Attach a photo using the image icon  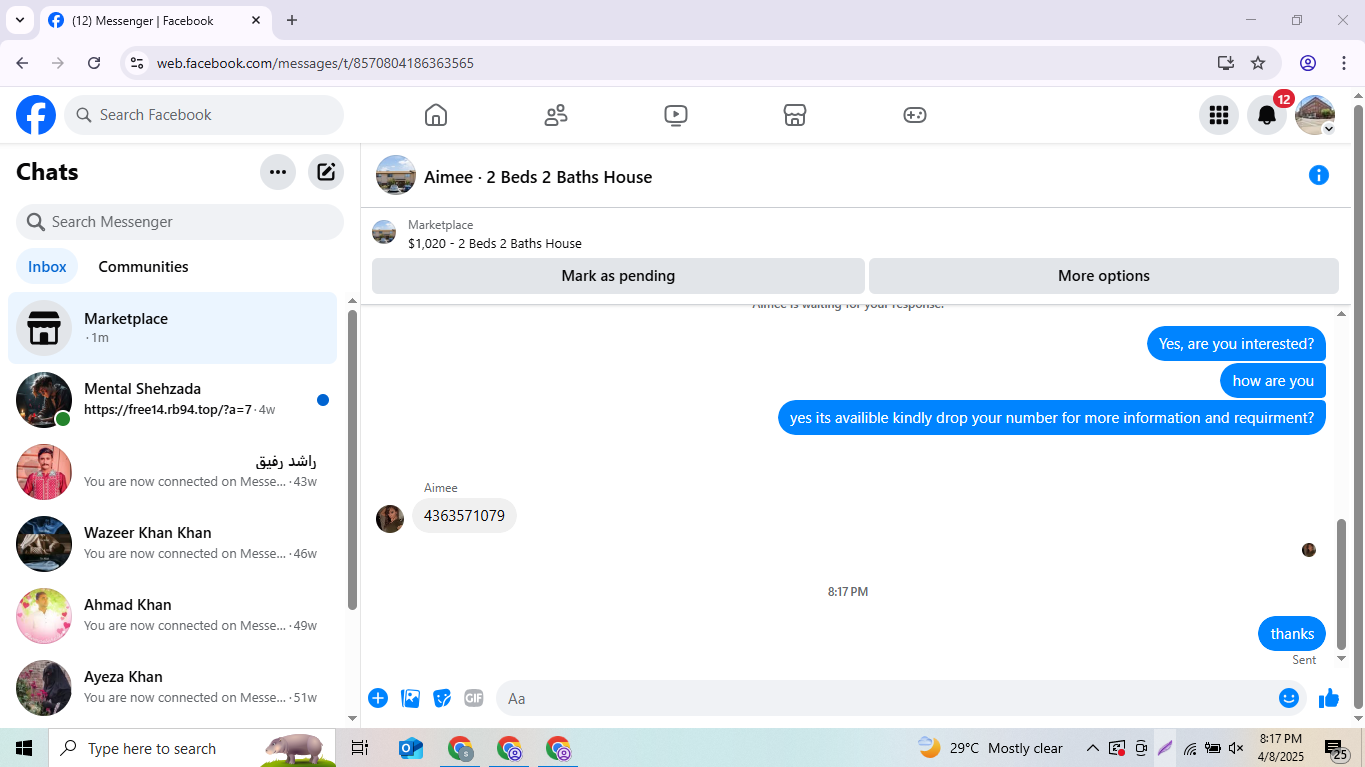pyautogui.click(x=410, y=698)
